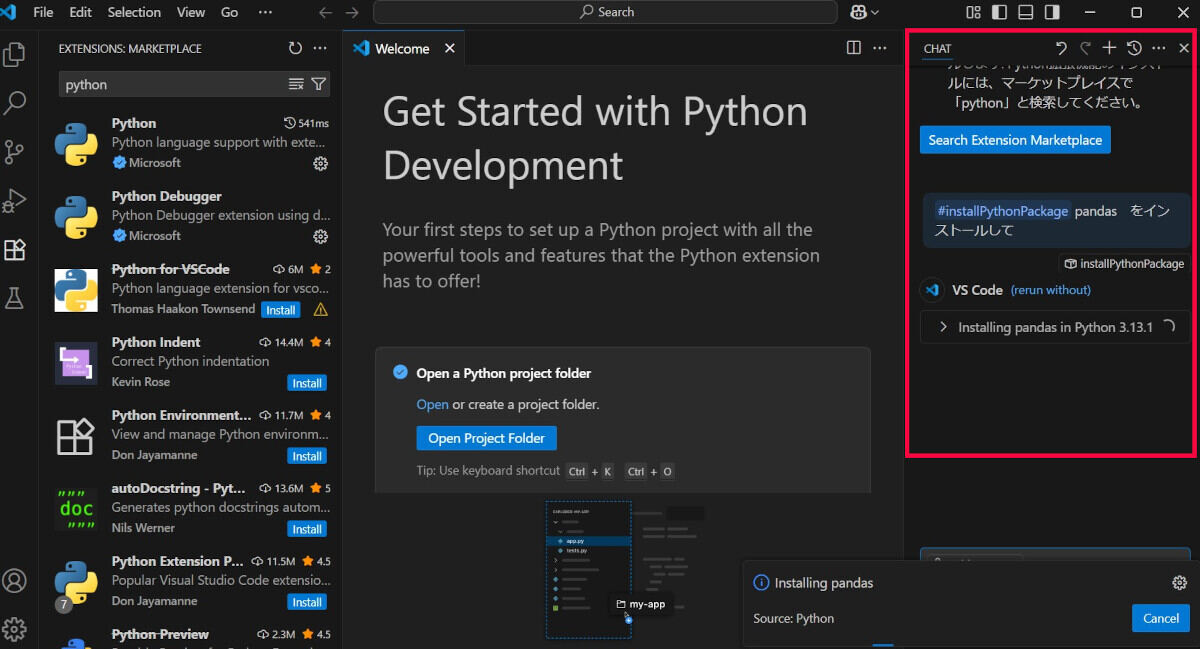Open the Customize Layout control

point(974,12)
